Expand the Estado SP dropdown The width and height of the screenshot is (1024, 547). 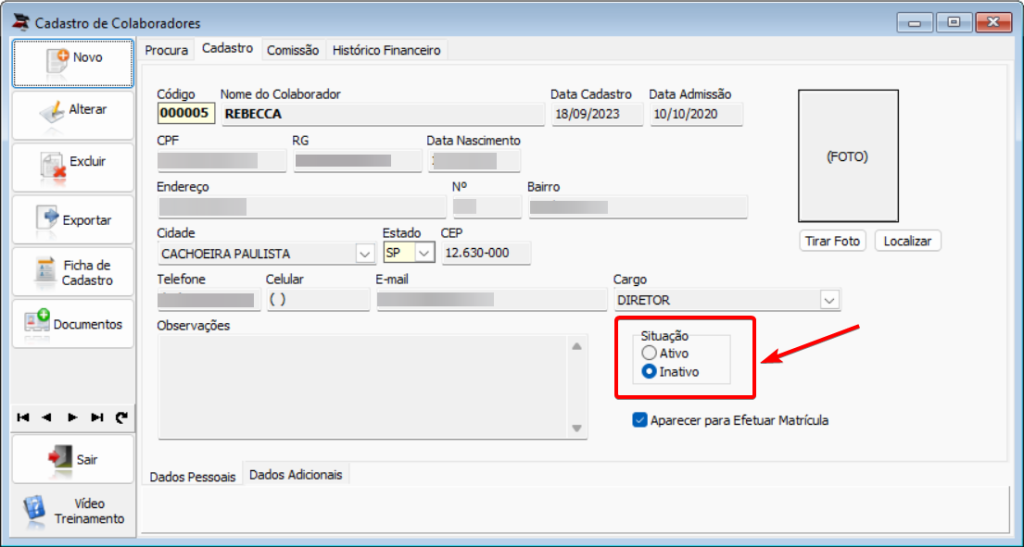point(424,253)
